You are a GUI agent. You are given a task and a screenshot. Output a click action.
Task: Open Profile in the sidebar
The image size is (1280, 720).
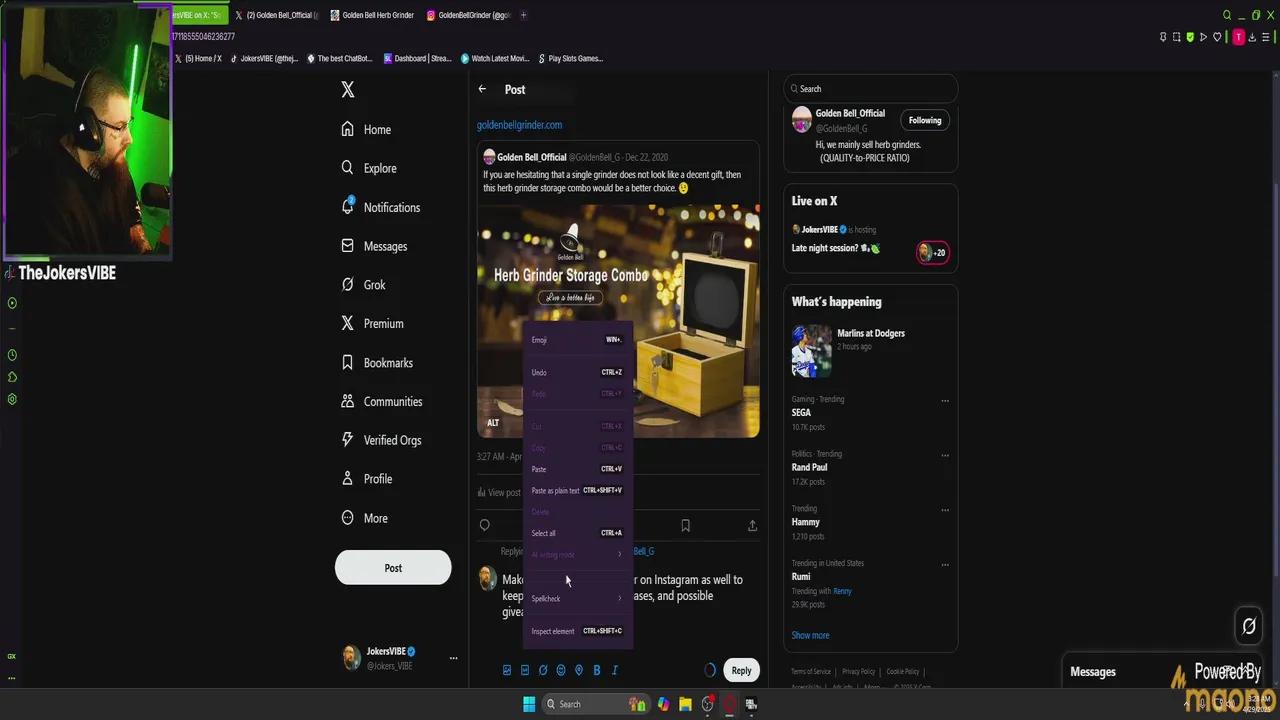point(367,479)
